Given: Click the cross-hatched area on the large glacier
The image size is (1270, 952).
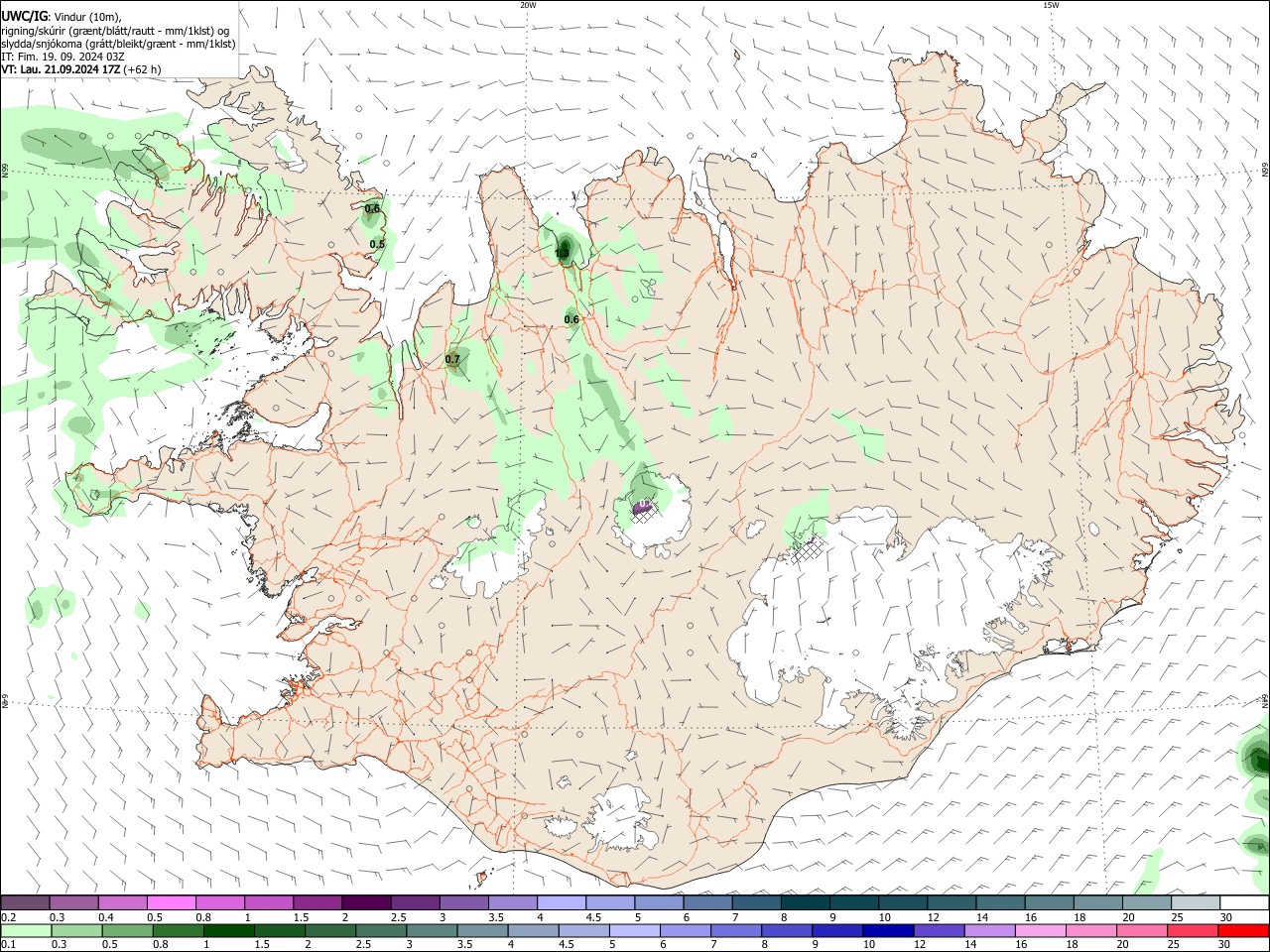Looking at the screenshot, I should [x=809, y=547].
